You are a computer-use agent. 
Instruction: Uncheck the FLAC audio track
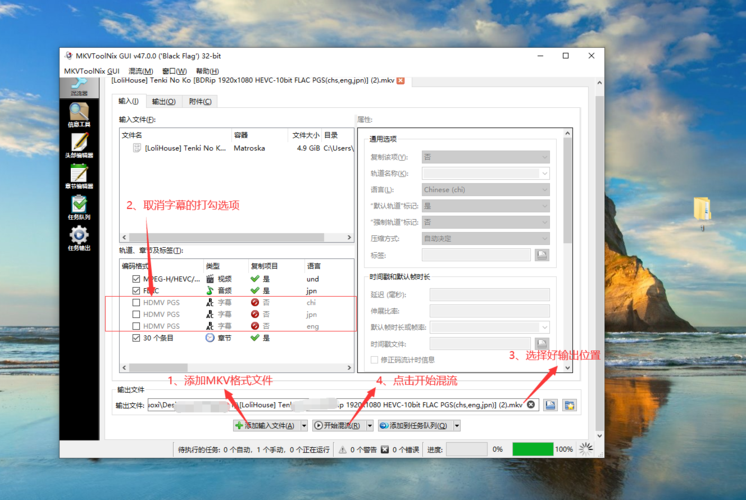point(136,291)
